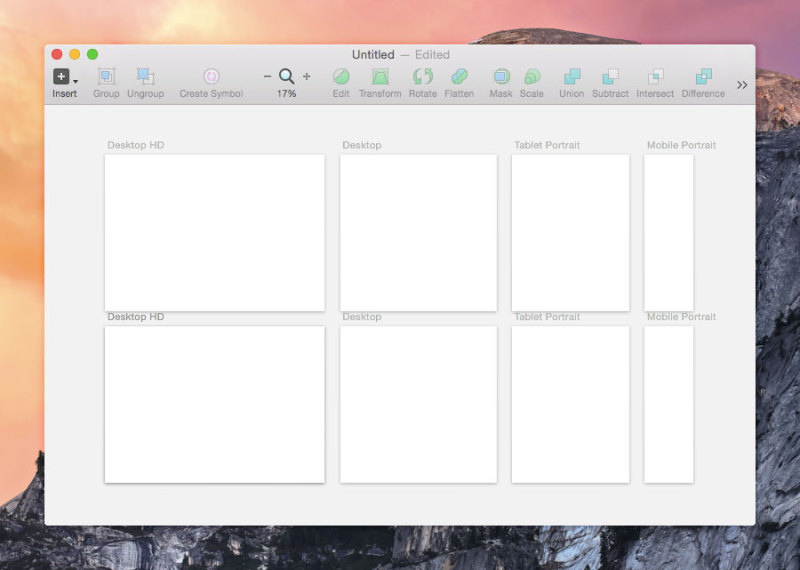Zoom out with the minus button

[267, 76]
